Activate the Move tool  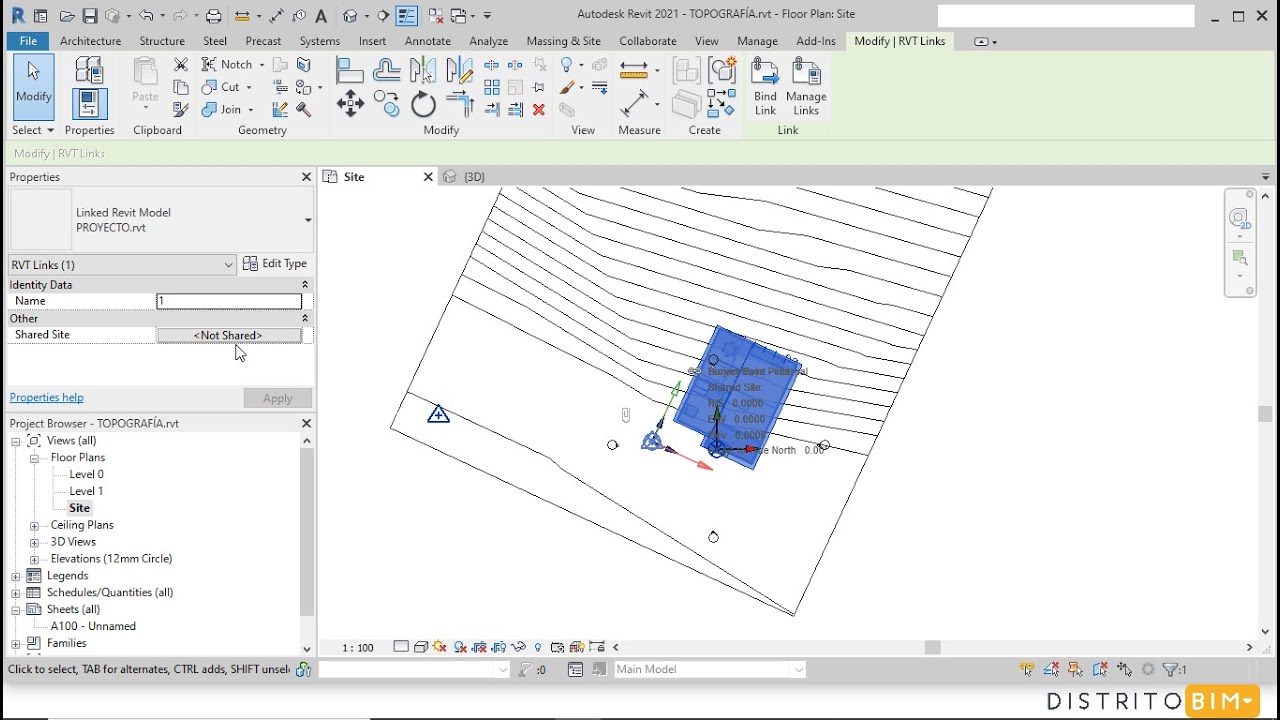350,104
